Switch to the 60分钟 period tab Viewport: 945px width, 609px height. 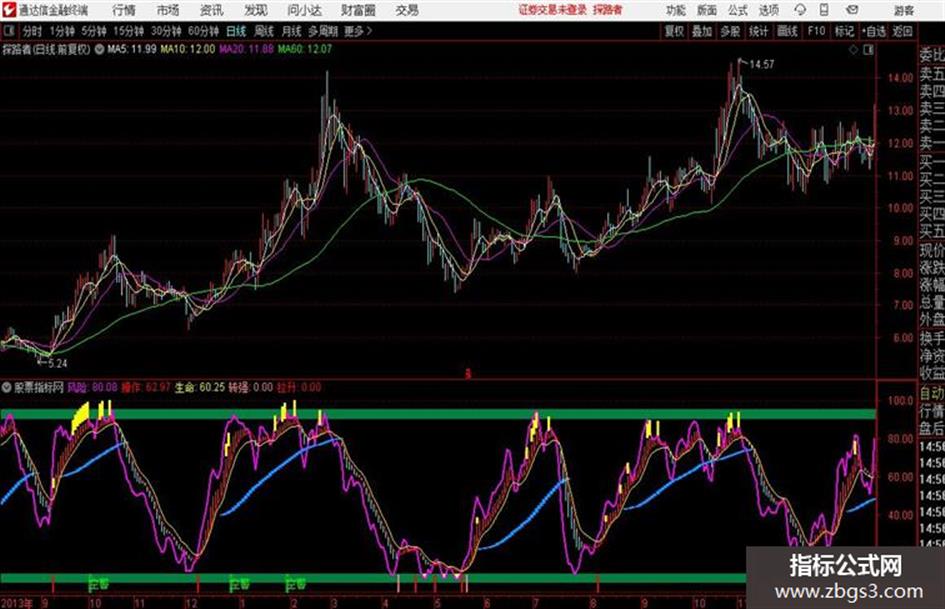(x=204, y=31)
